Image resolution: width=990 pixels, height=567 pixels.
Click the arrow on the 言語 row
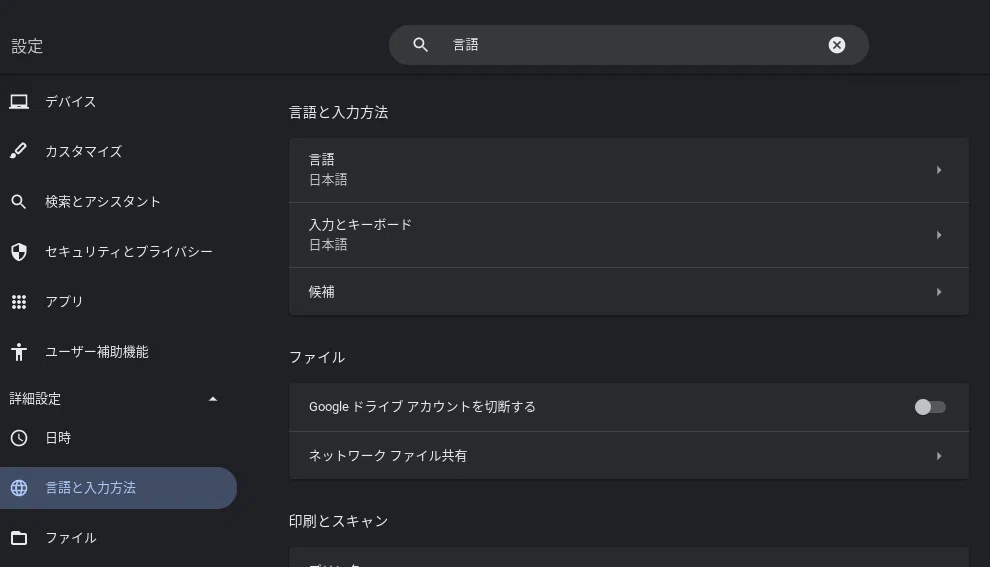[x=939, y=170]
